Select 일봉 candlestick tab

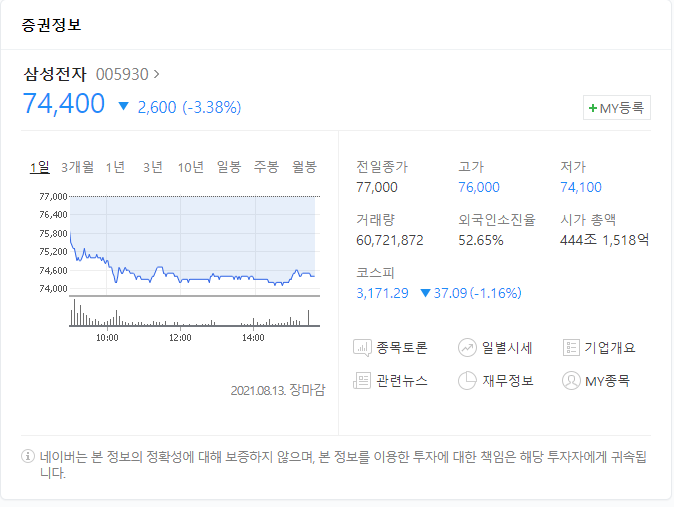[x=229, y=167]
